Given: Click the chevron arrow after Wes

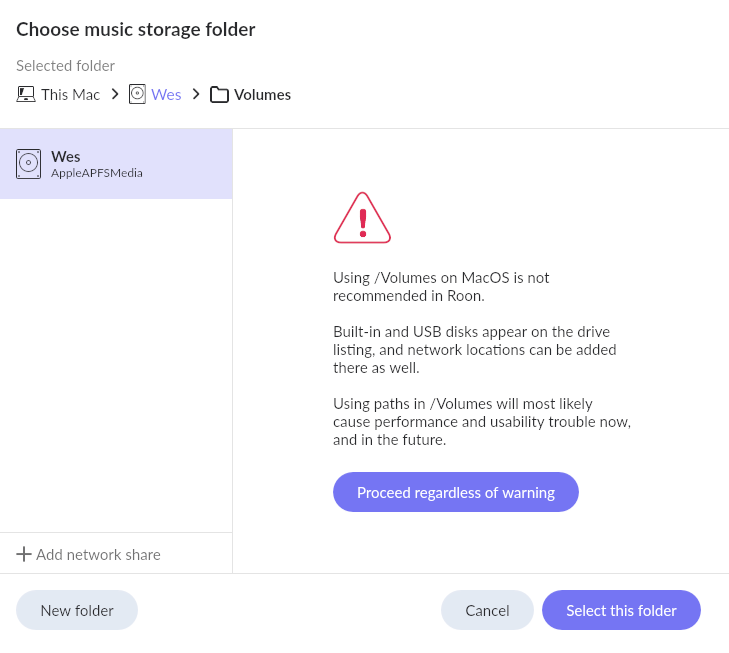Looking at the screenshot, I should 196,94.
